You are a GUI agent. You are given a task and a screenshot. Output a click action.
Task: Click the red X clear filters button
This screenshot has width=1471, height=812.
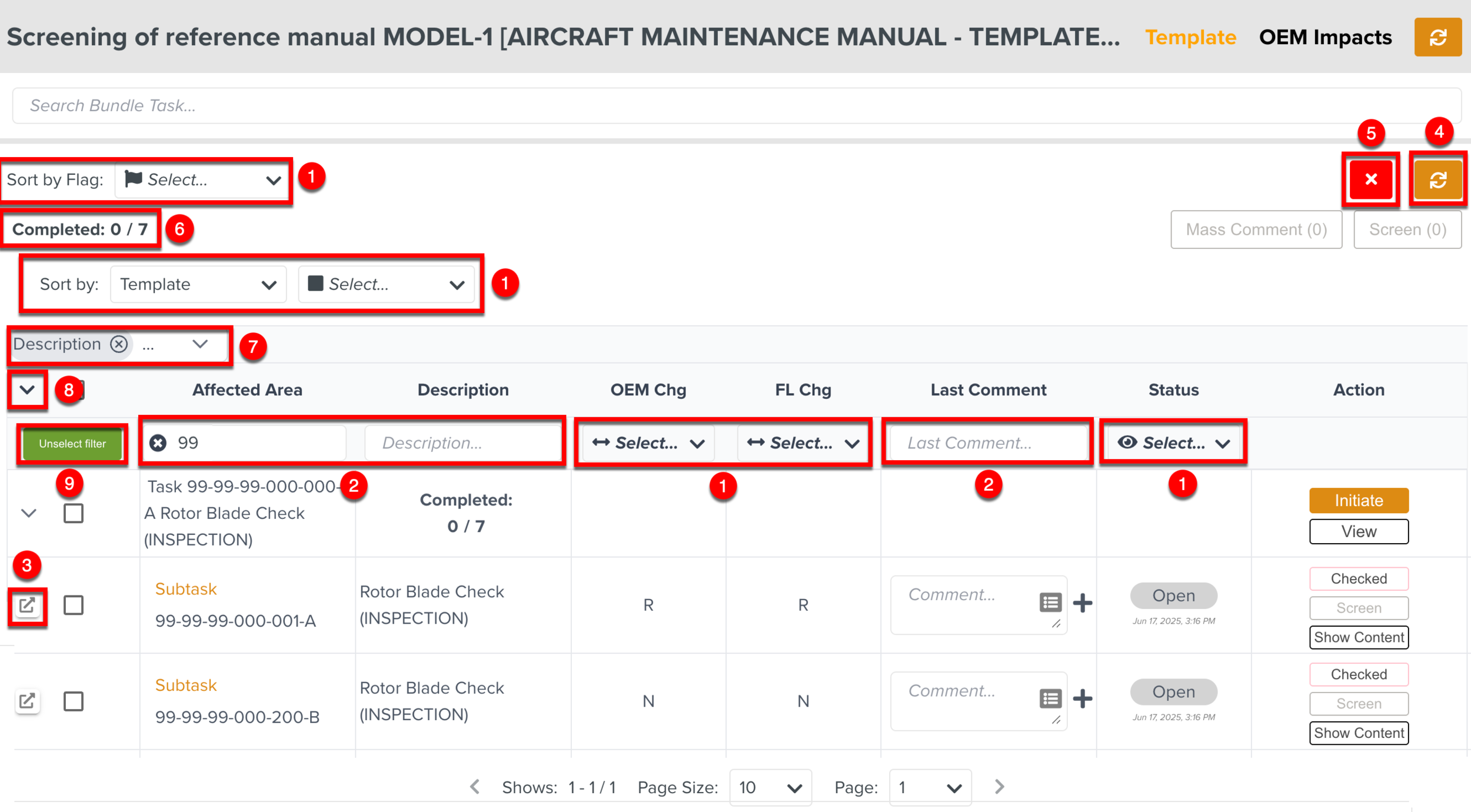1370,179
